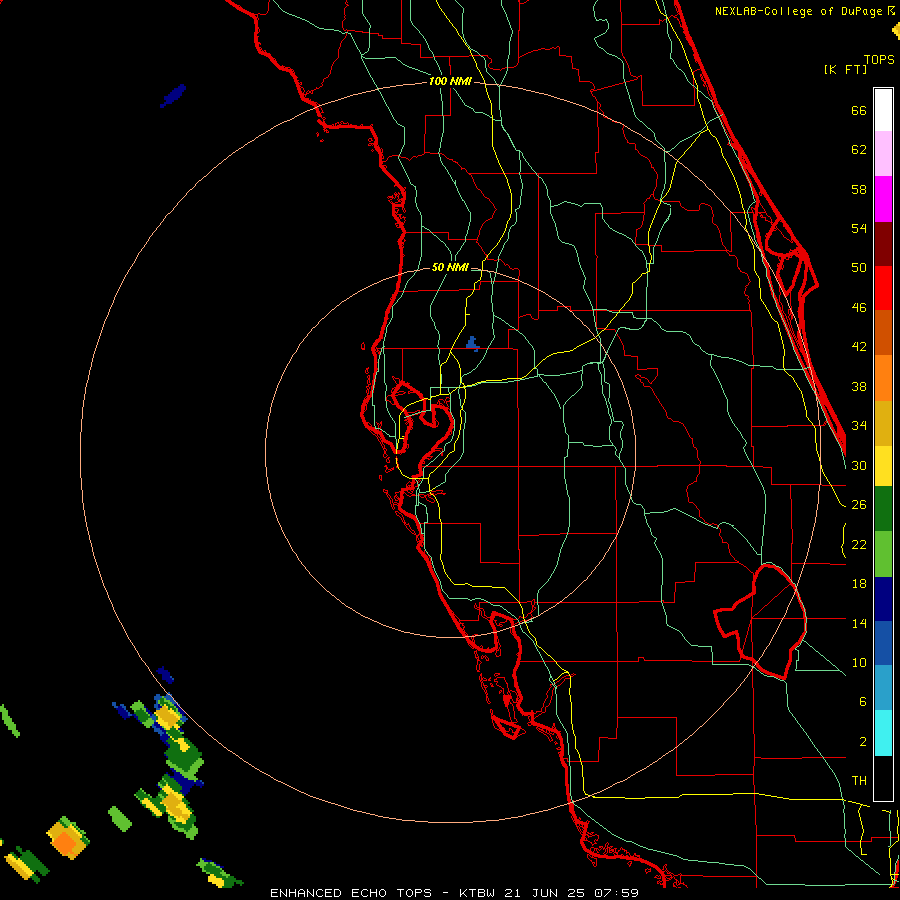Image resolution: width=900 pixels, height=900 pixels.
Task: Select the magenta swatch beside 58
Action: click(883, 199)
